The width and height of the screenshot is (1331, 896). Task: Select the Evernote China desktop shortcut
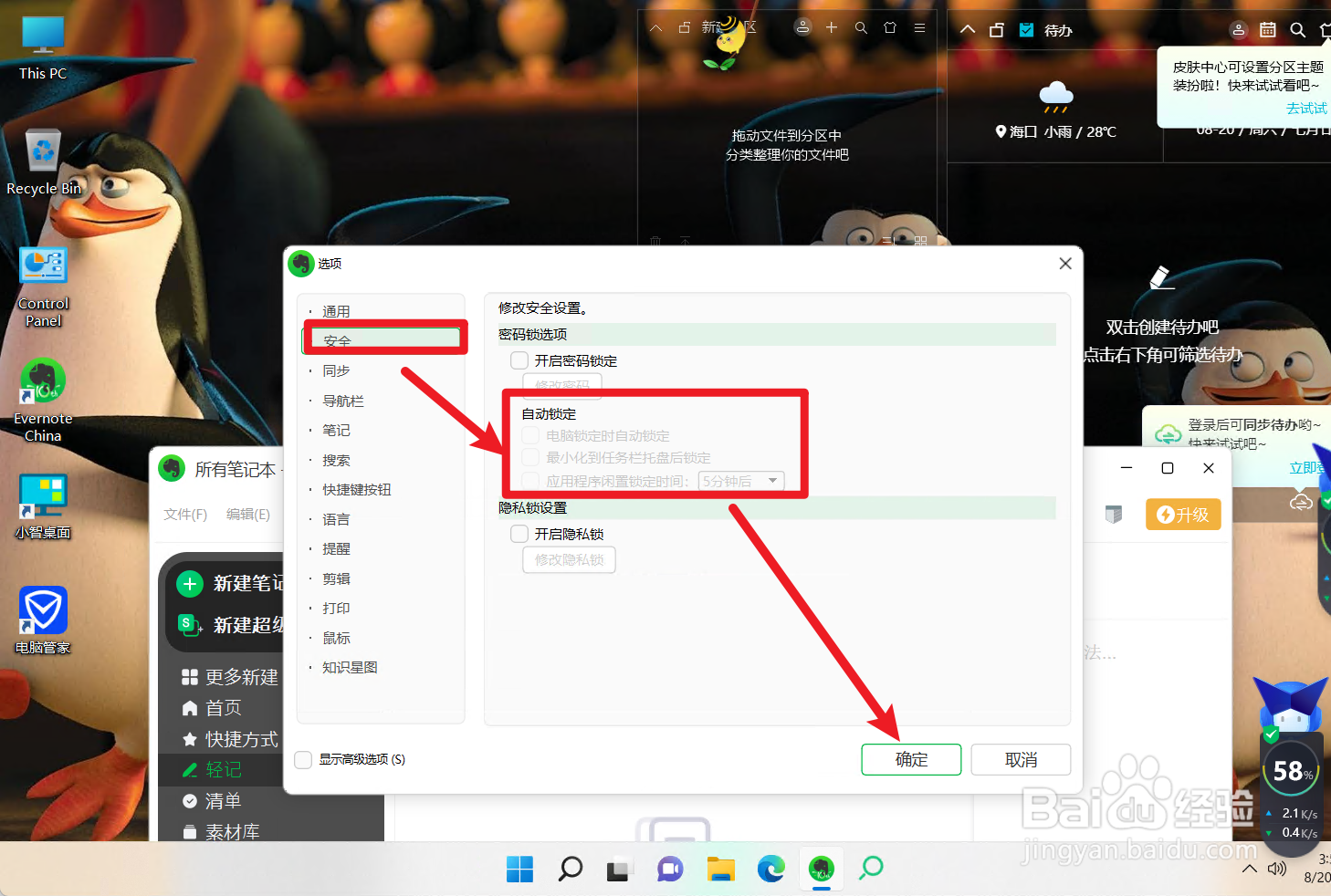pyautogui.click(x=43, y=401)
